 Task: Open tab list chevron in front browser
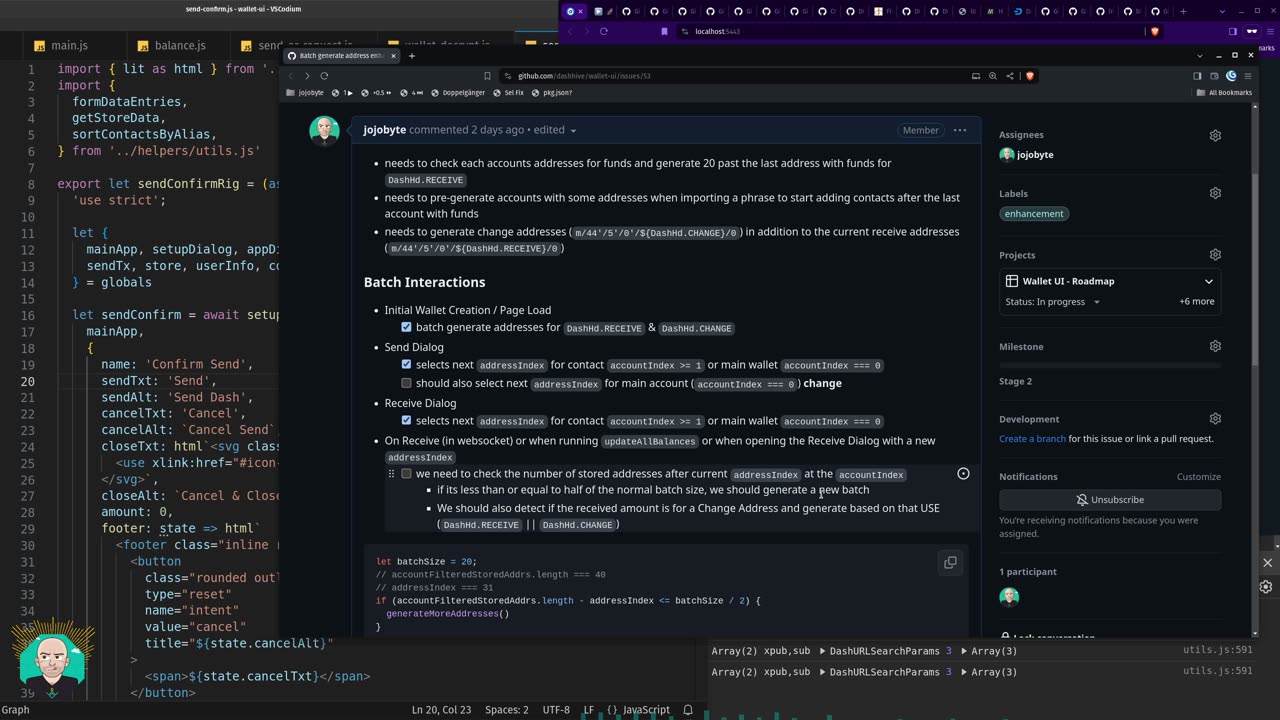(x=1198, y=56)
